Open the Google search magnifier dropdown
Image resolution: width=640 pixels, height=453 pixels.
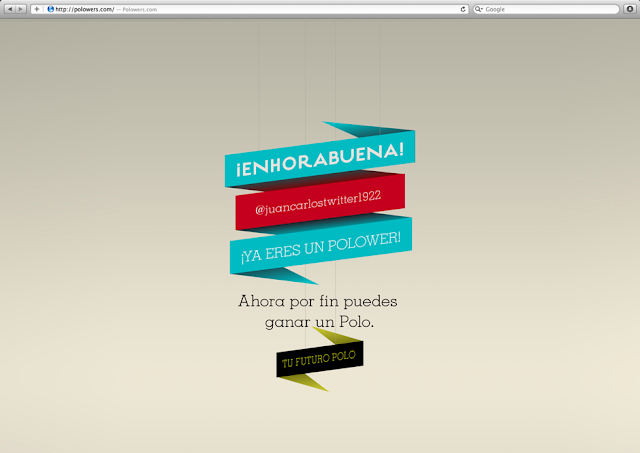point(478,9)
